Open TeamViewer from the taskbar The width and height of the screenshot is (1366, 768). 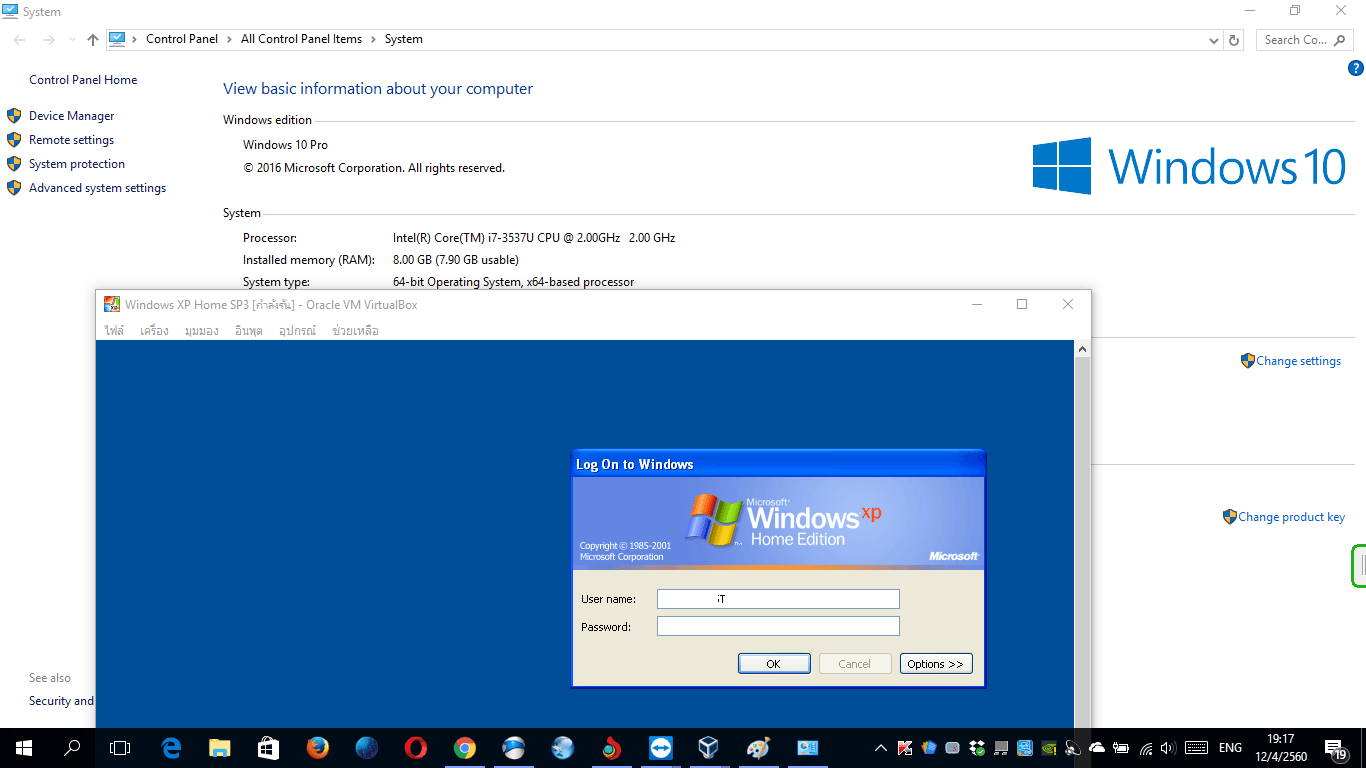click(x=661, y=747)
